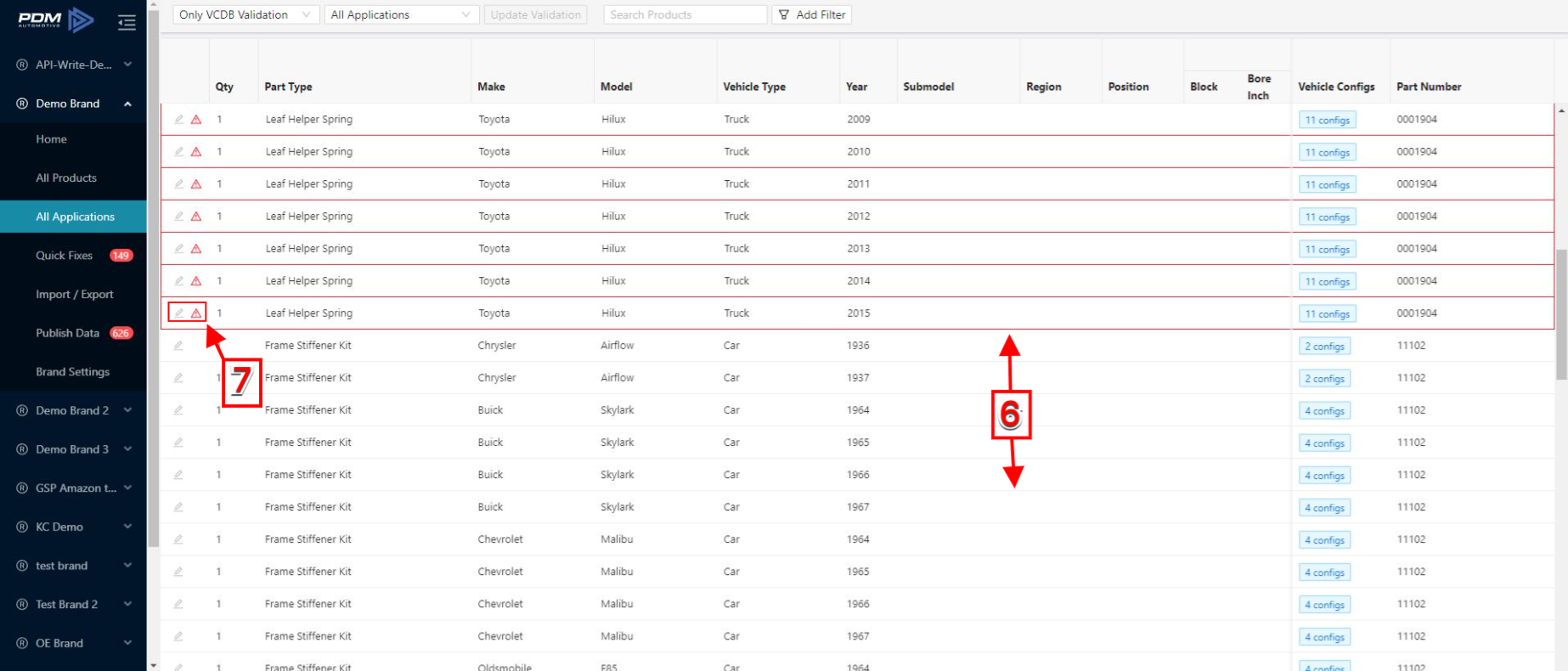1568x671 pixels.
Task: Click warning triangle on 2010 Hilux row
Action: click(196, 151)
